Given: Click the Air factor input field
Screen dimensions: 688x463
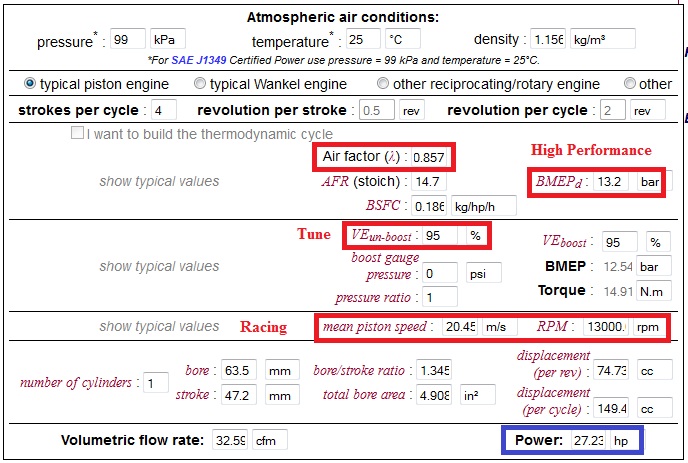Looking at the screenshot, I should pyautogui.click(x=430, y=157).
